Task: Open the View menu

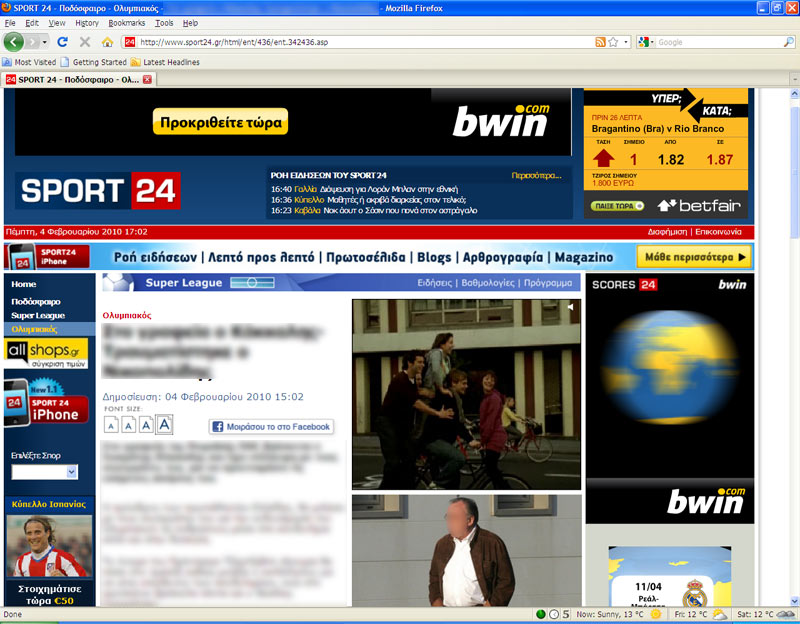Action: point(57,23)
